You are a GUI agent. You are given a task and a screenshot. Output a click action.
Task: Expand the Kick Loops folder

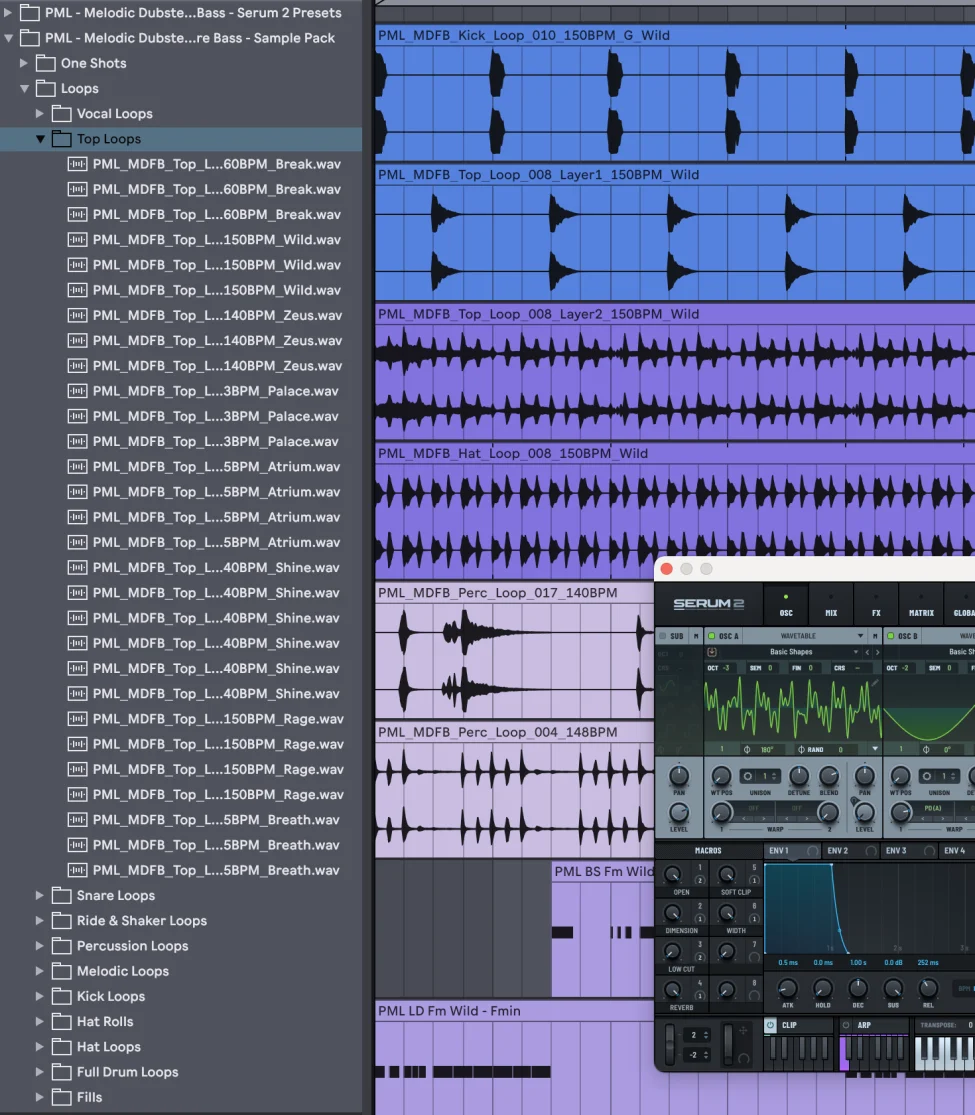pos(40,996)
